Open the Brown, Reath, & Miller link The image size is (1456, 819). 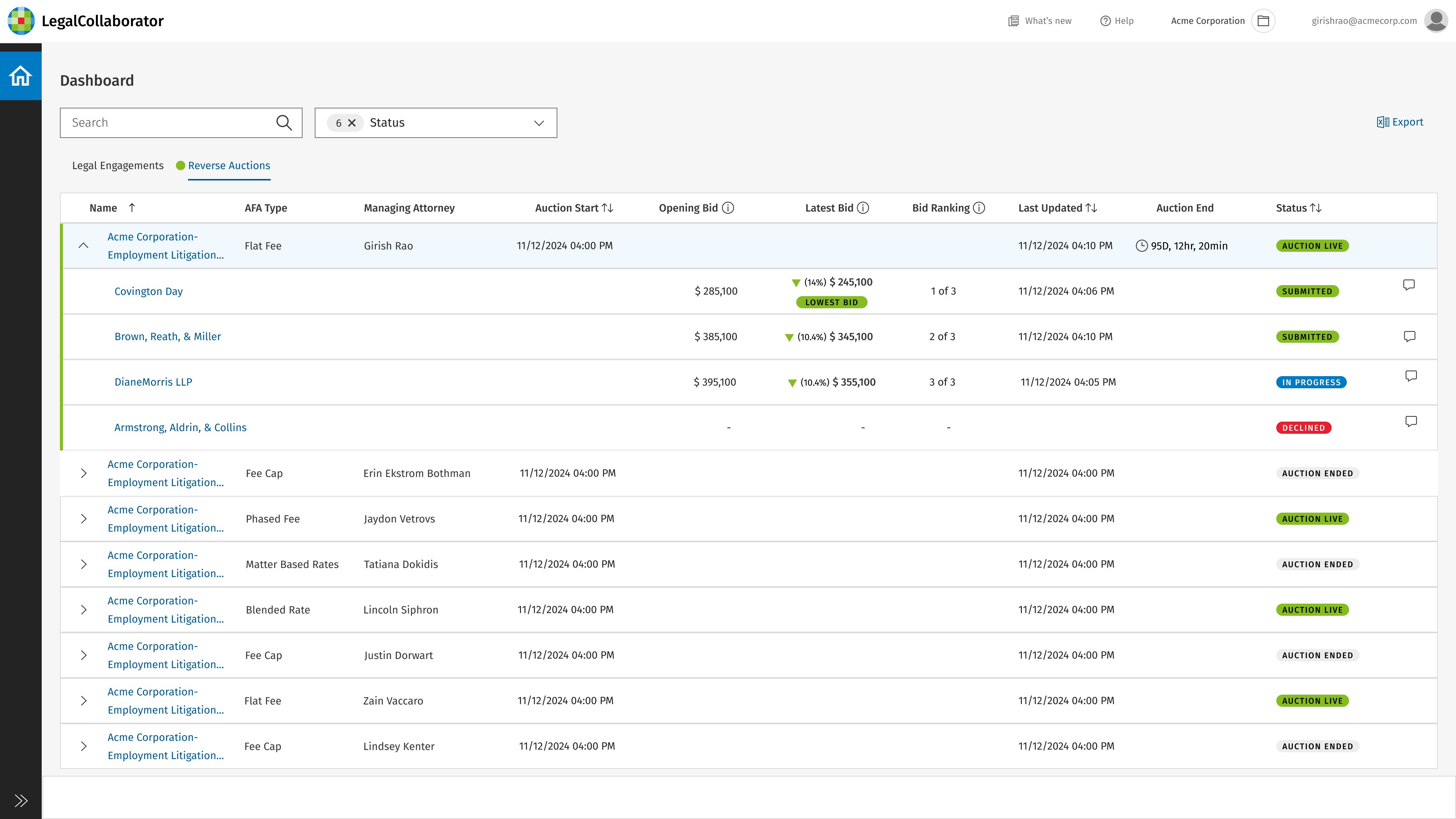168,336
